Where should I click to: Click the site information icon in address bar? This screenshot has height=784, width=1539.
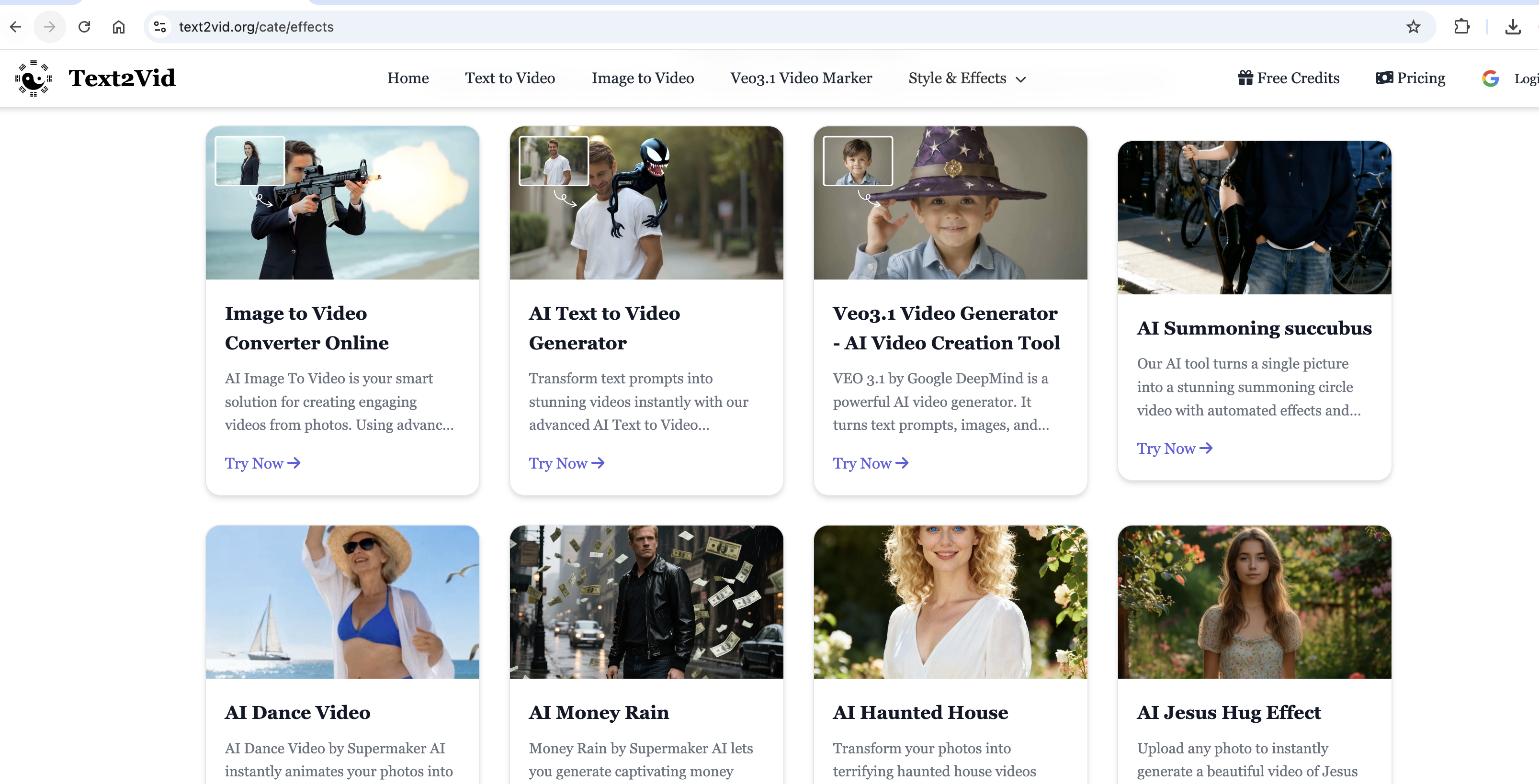(159, 27)
